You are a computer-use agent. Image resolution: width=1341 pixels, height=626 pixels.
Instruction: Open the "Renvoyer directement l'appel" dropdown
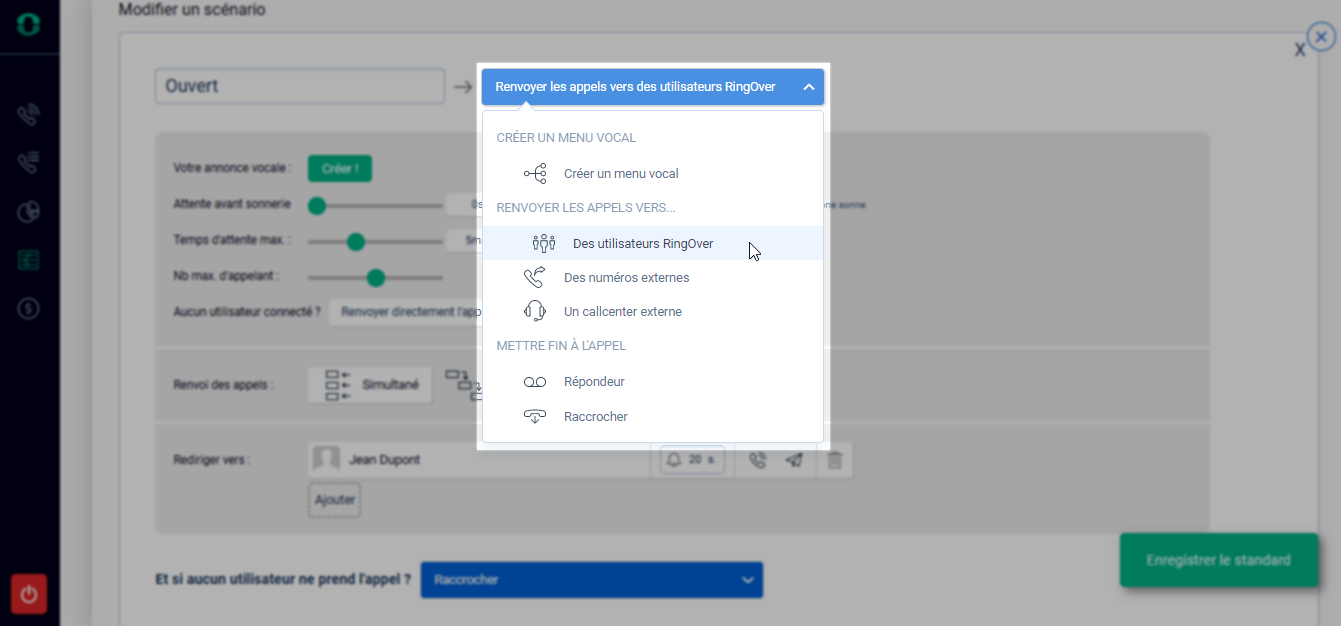[405, 312]
